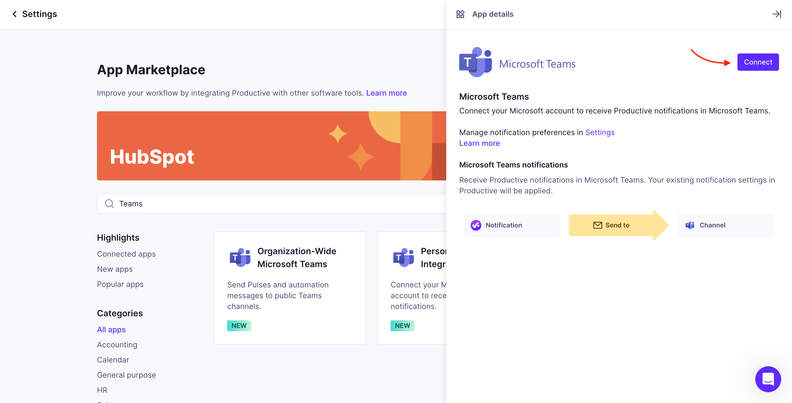
Task: Click the App Marketplace heading
Action: coord(151,70)
